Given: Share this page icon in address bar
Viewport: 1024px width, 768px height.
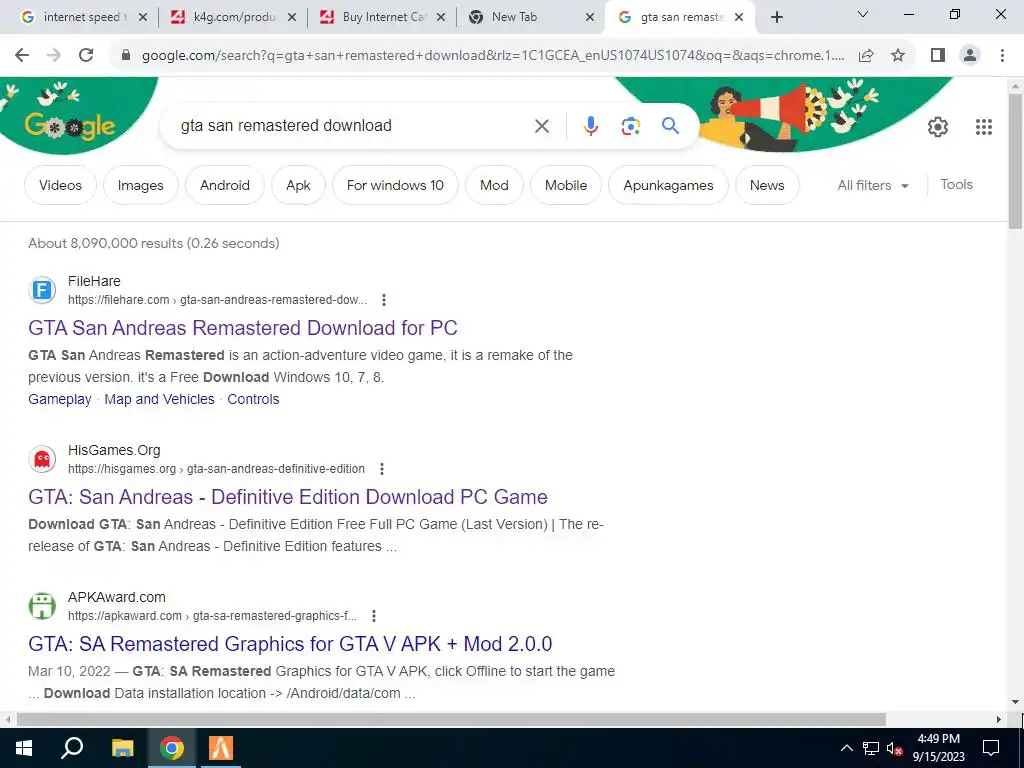Looking at the screenshot, I should [x=866, y=56].
